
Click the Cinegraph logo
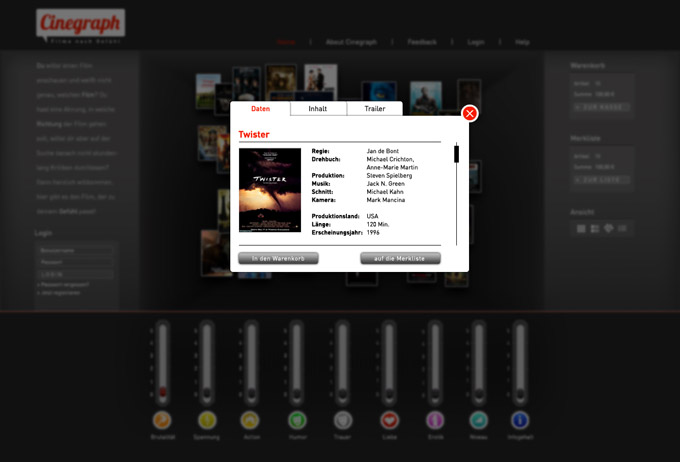tap(80, 25)
